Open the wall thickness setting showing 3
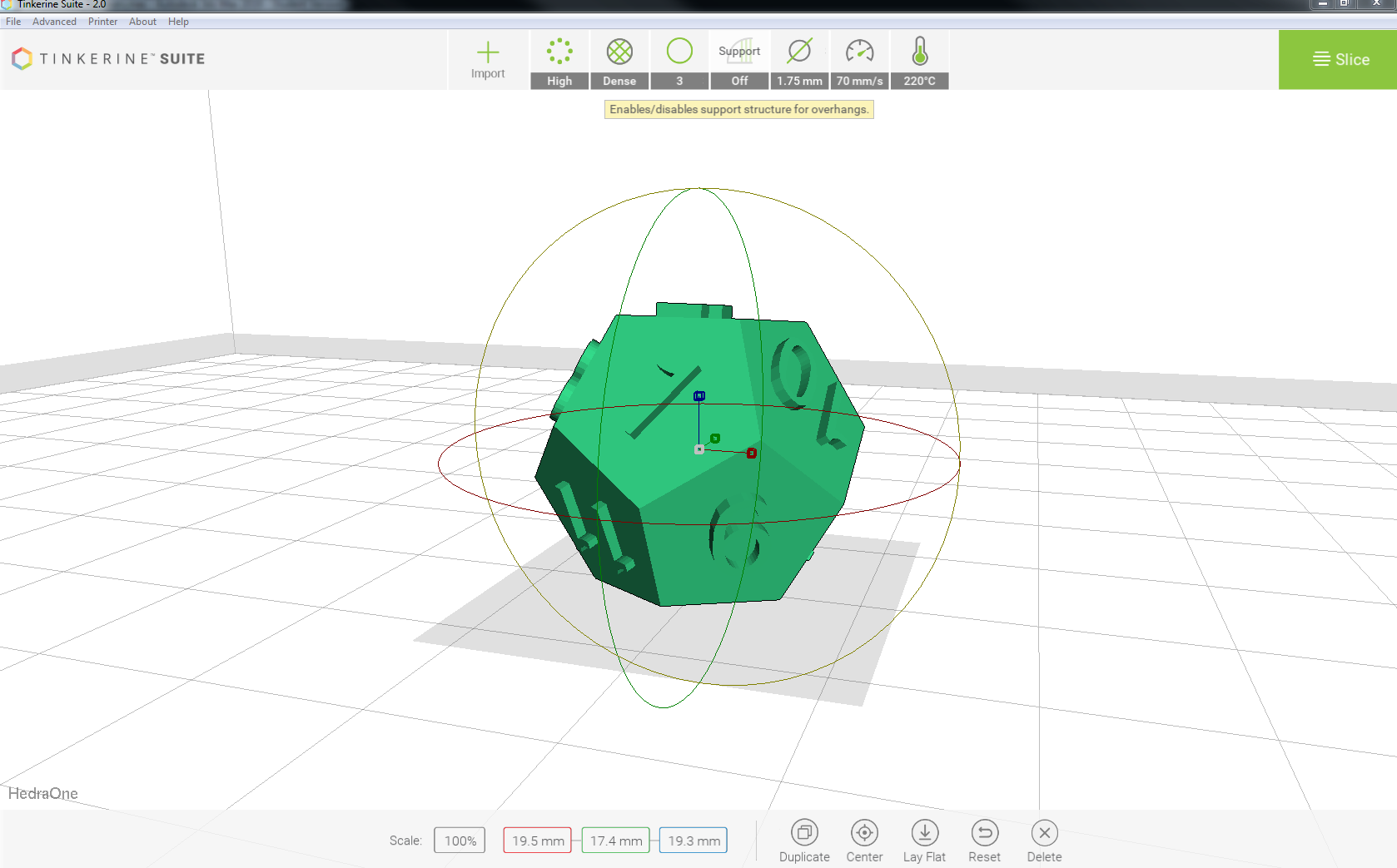 coord(679,60)
